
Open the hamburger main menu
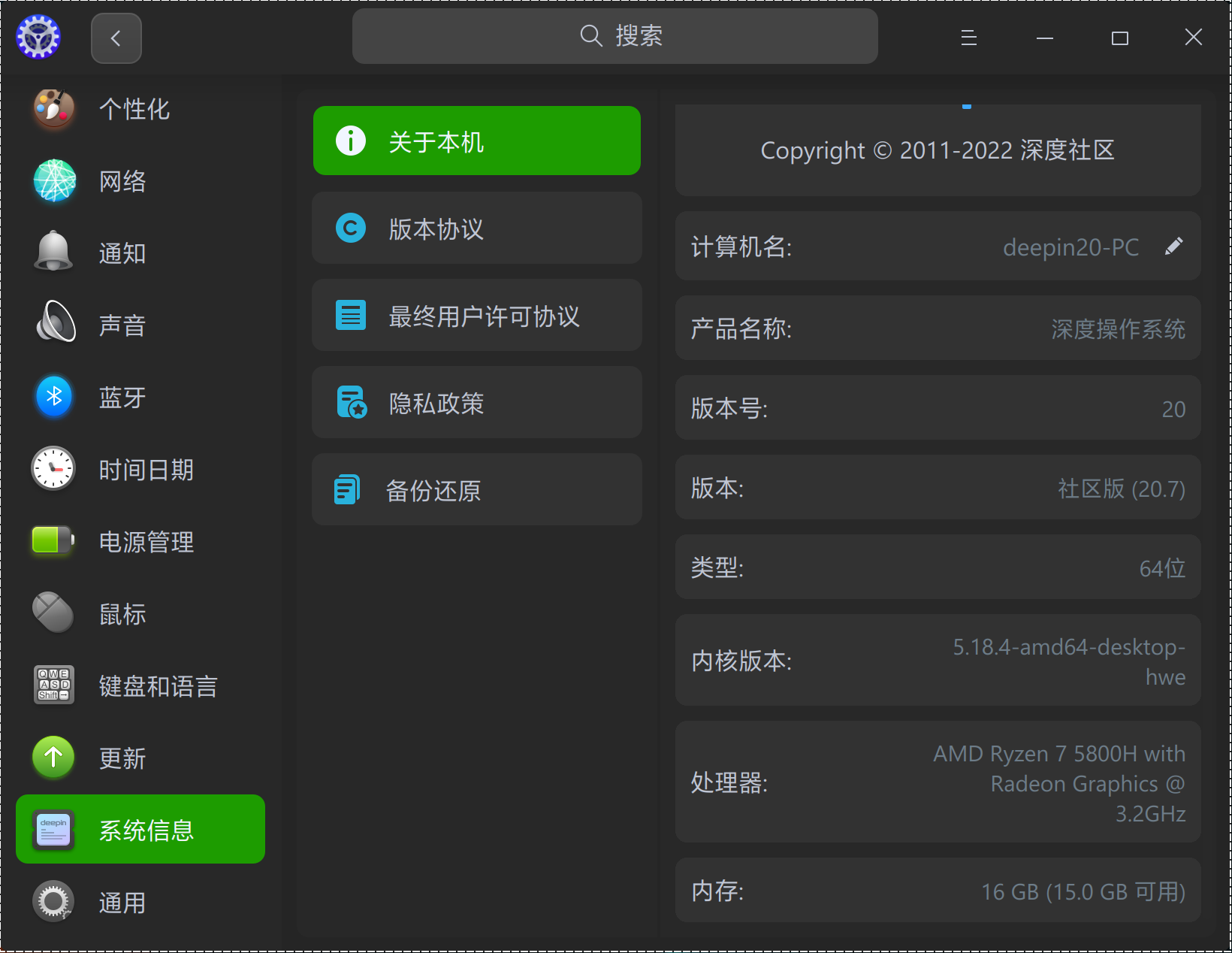[969, 38]
